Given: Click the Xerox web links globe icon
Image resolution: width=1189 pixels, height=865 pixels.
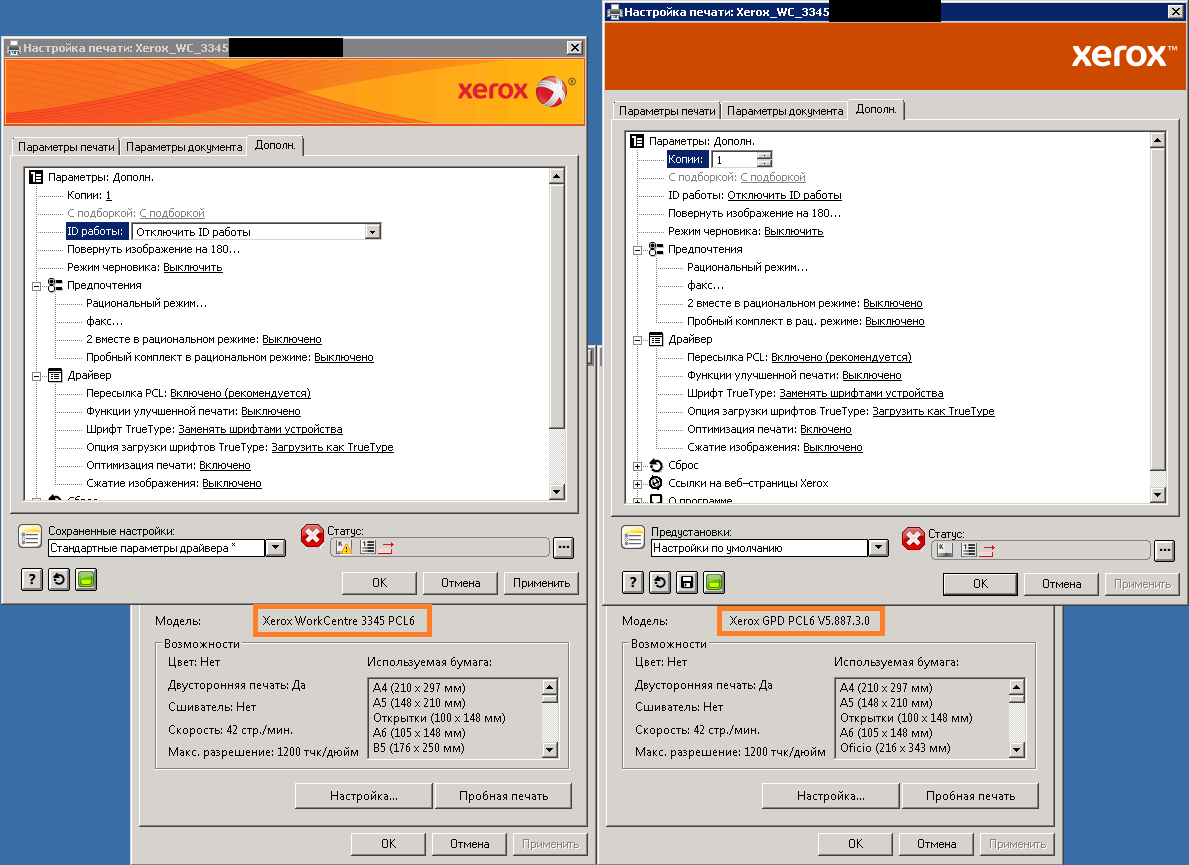Looking at the screenshot, I should 656,483.
